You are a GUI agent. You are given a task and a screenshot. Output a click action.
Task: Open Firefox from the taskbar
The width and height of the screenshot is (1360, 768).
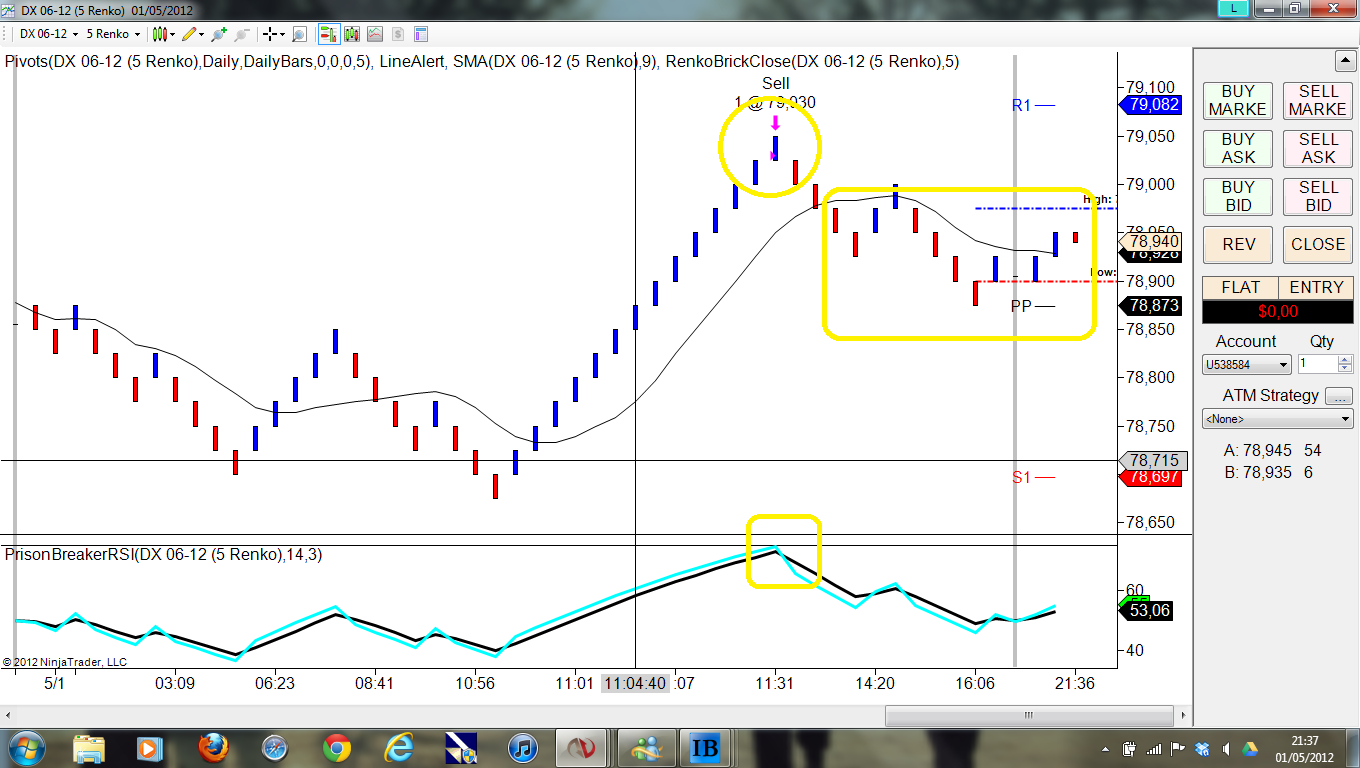(x=213, y=747)
